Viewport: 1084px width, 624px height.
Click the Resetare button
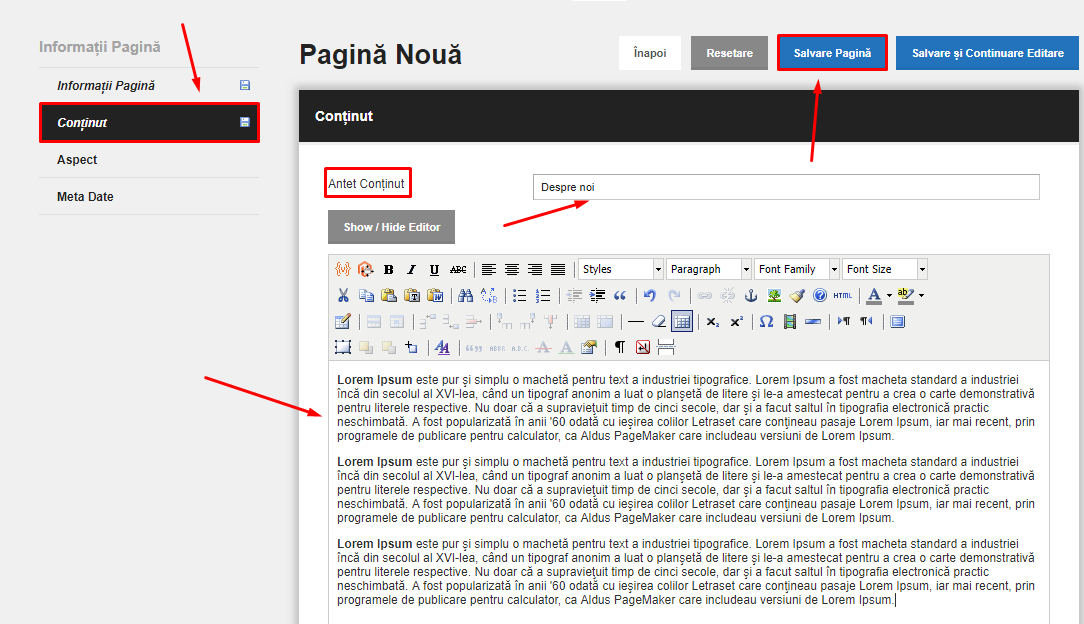pyautogui.click(x=729, y=53)
